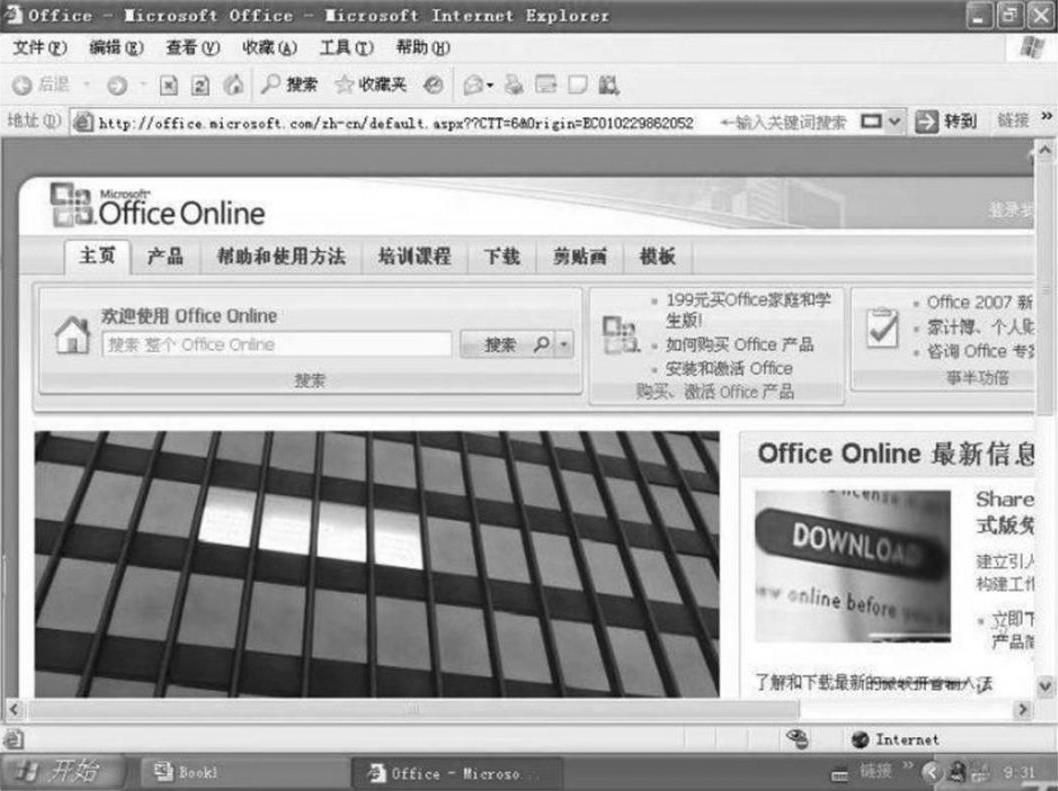Image resolution: width=1058 pixels, height=791 pixels.
Task: Click the page icon in address bar
Action: pyautogui.click(x=83, y=122)
